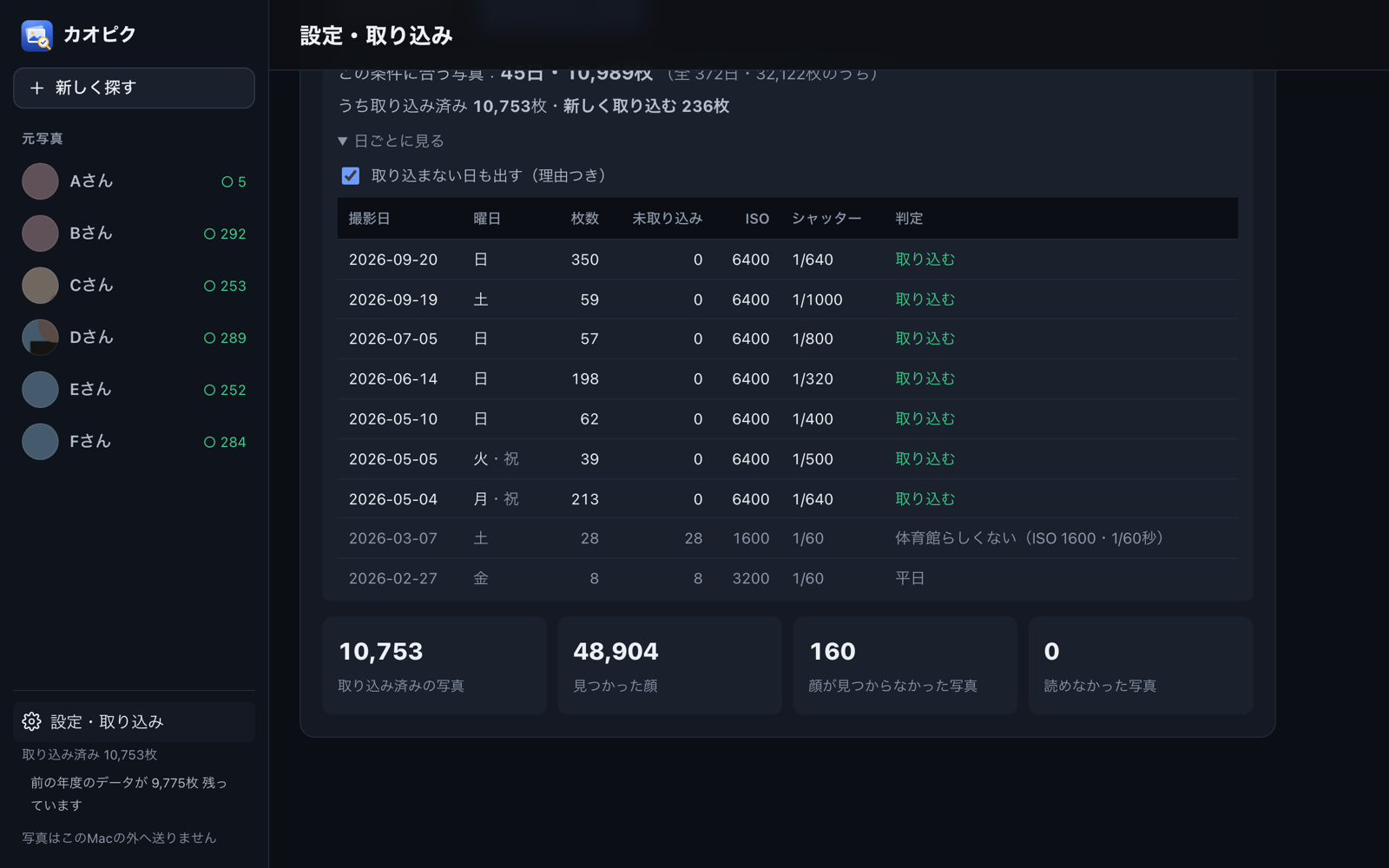The height and width of the screenshot is (868, 1389).
Task: Sort by 撮影日 column header
Action: point(369,219)
